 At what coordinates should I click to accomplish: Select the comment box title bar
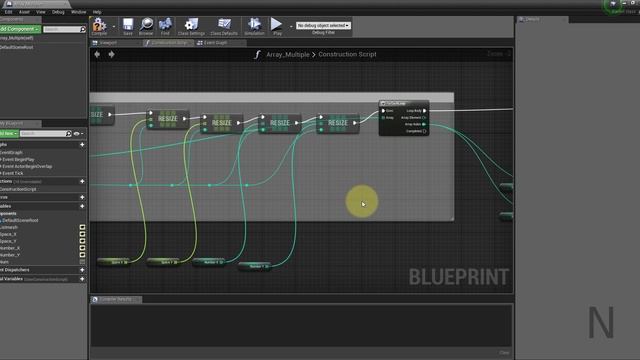pos(271,97)
